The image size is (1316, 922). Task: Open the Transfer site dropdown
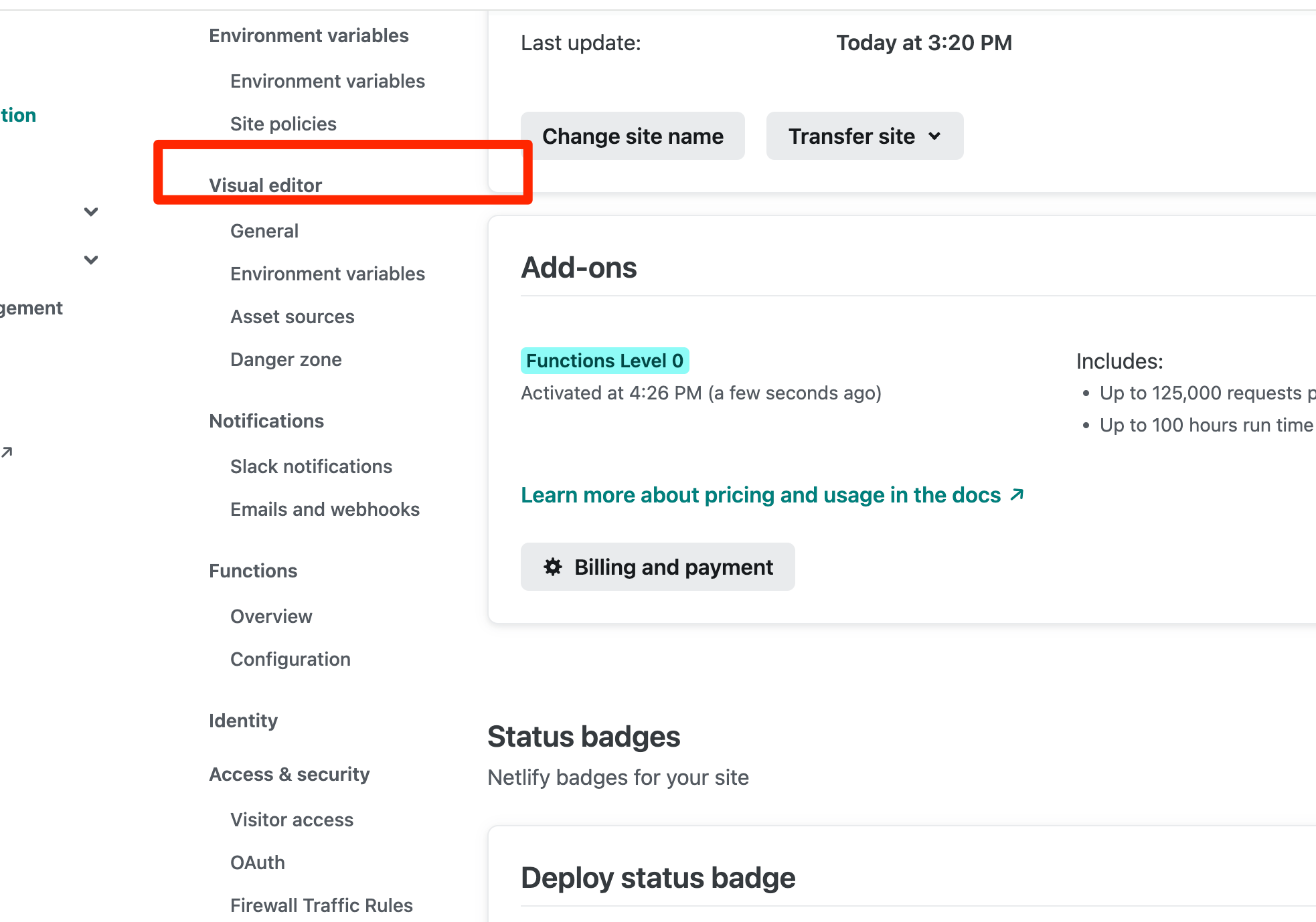864,136
